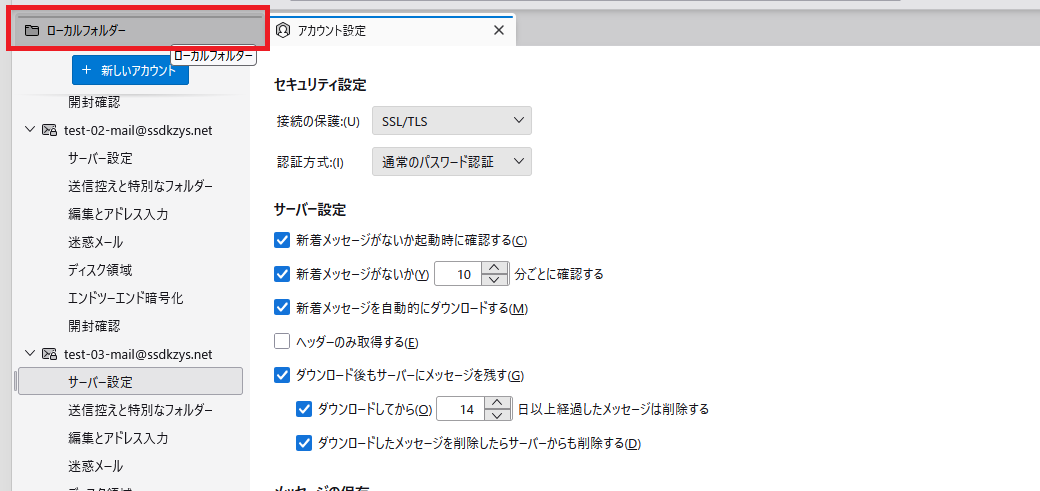
Task: Click the アカウント設定 tab icon
Action: tap(283, 30)
